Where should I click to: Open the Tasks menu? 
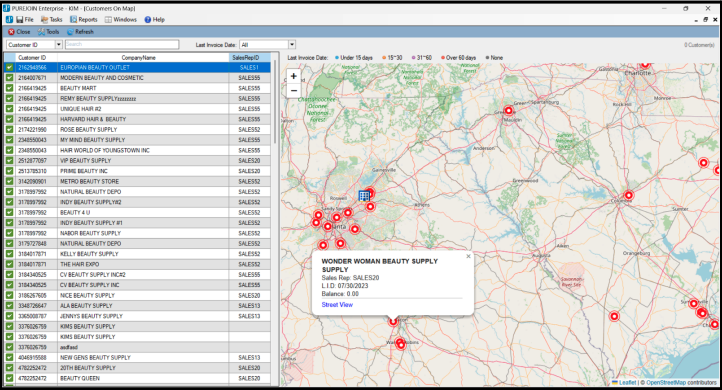click(x=52, y=20)
